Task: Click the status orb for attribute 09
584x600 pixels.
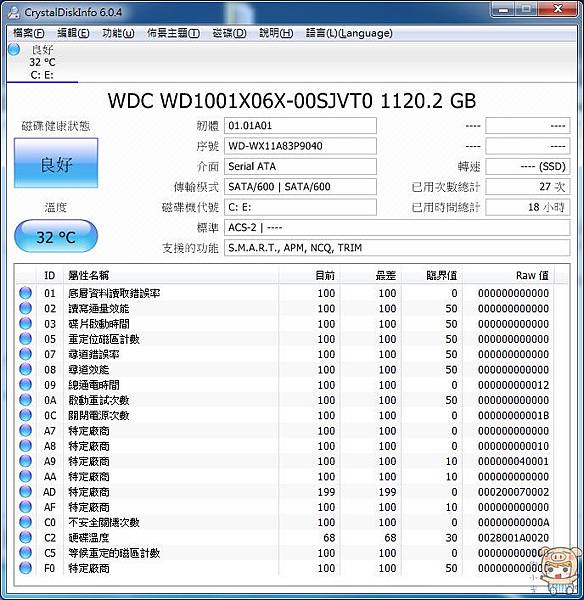Action: click(x=25, y=385)
